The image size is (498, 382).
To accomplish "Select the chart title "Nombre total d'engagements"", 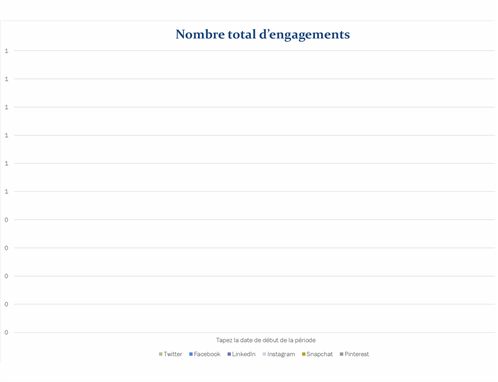I will point(263,35).
